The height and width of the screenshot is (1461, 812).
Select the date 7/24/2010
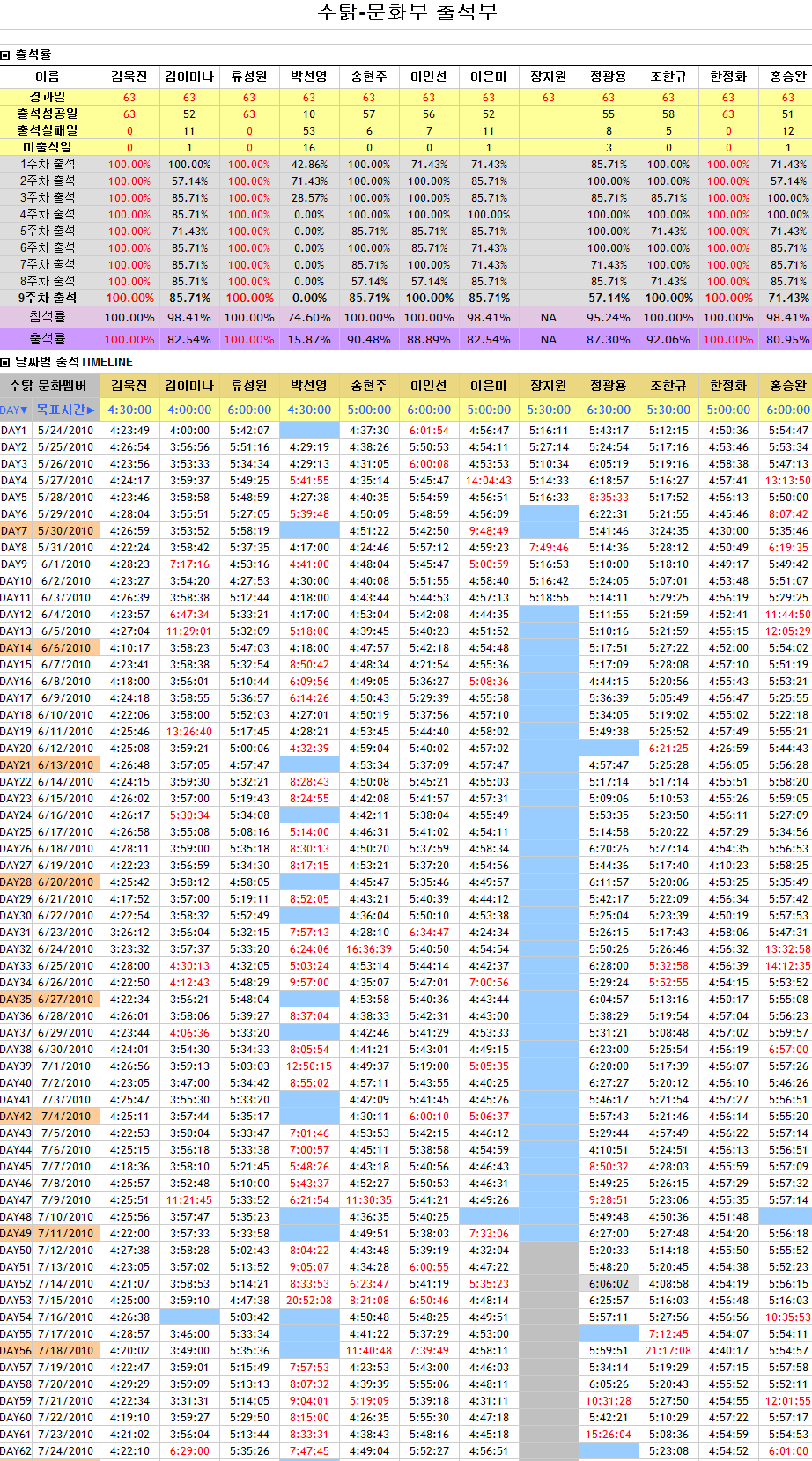[x=65, y=1451]
